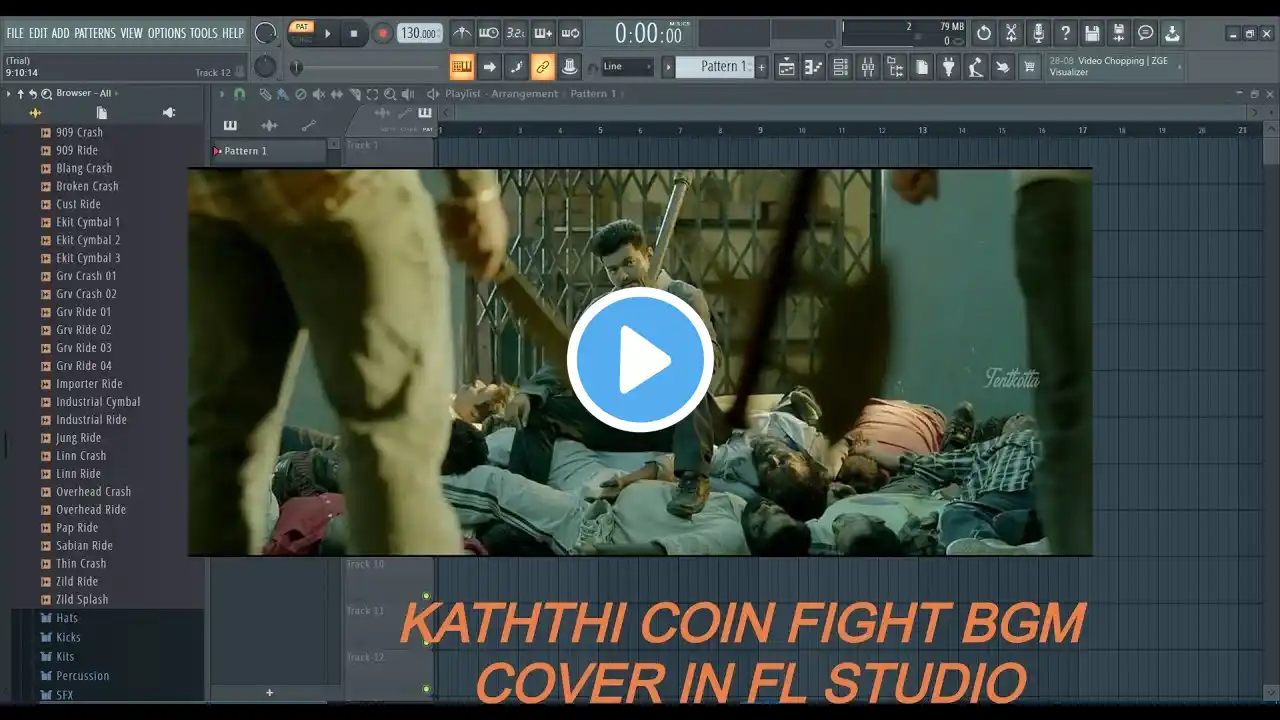Screen dimensions: 1280x720
Task: Toggle wait for input to start
Action: tap(488, 33)
